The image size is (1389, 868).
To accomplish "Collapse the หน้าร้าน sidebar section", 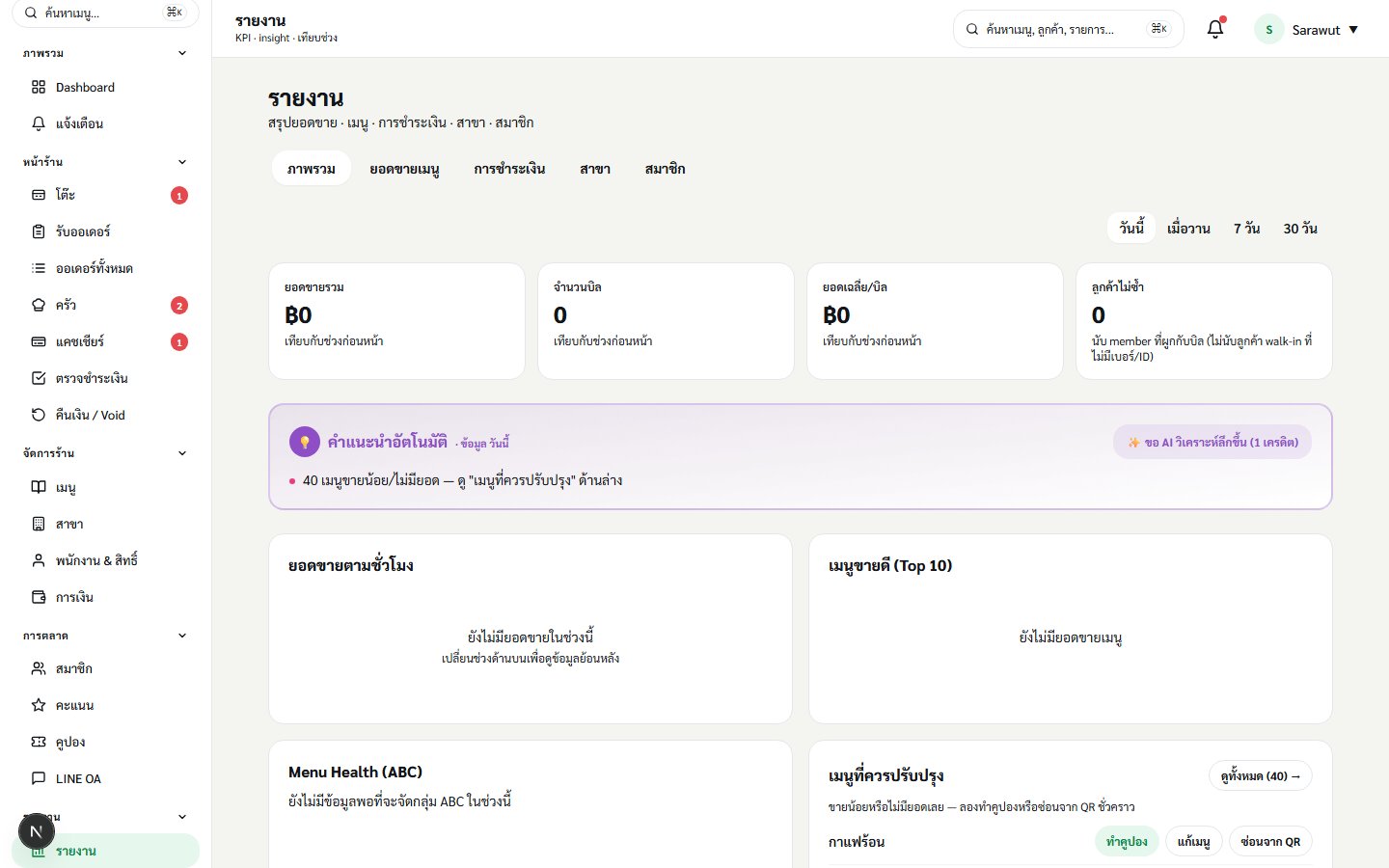I will coord(182,162).
